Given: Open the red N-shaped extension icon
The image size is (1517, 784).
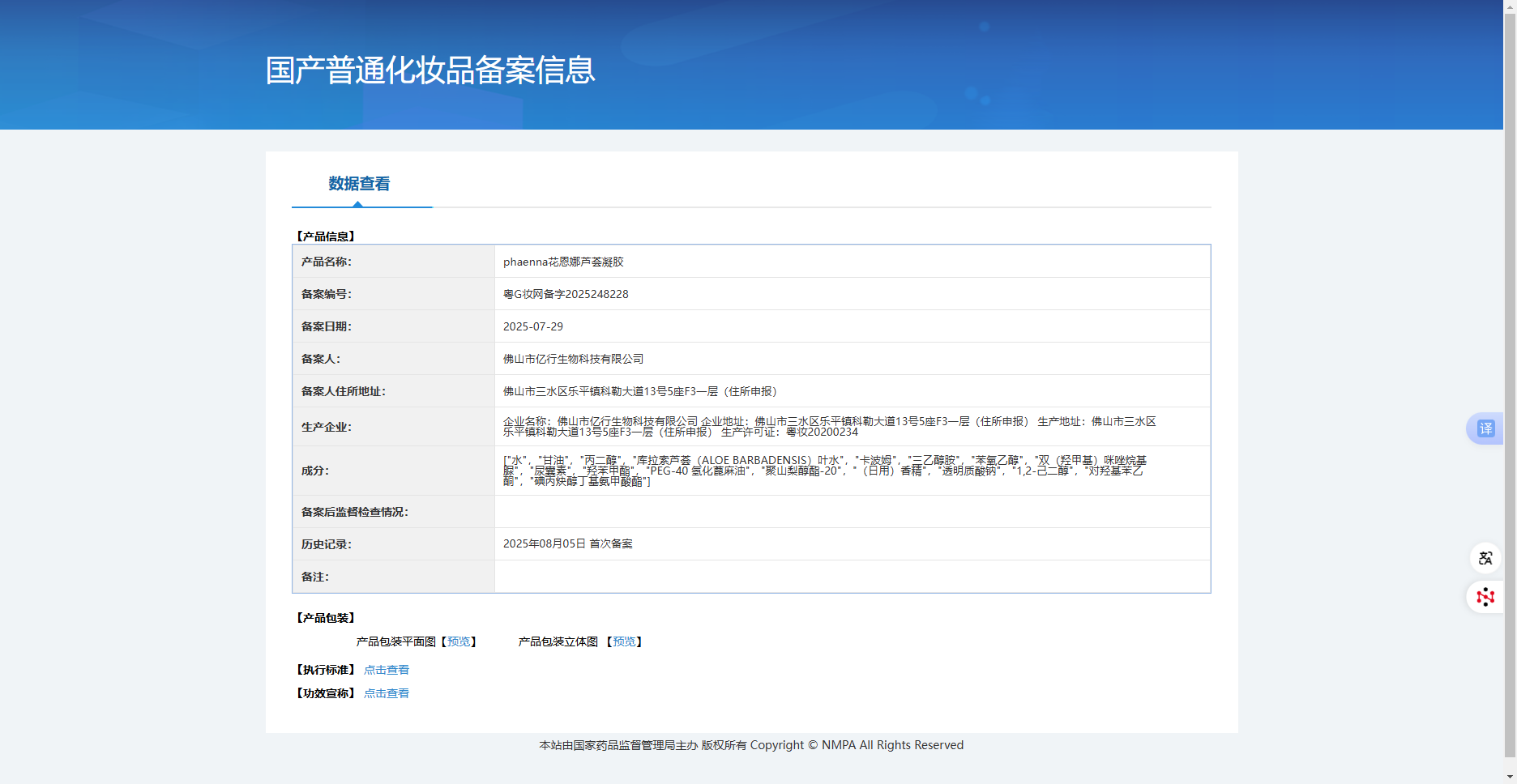Looking at the screenshot, I should coord(1485,597).
